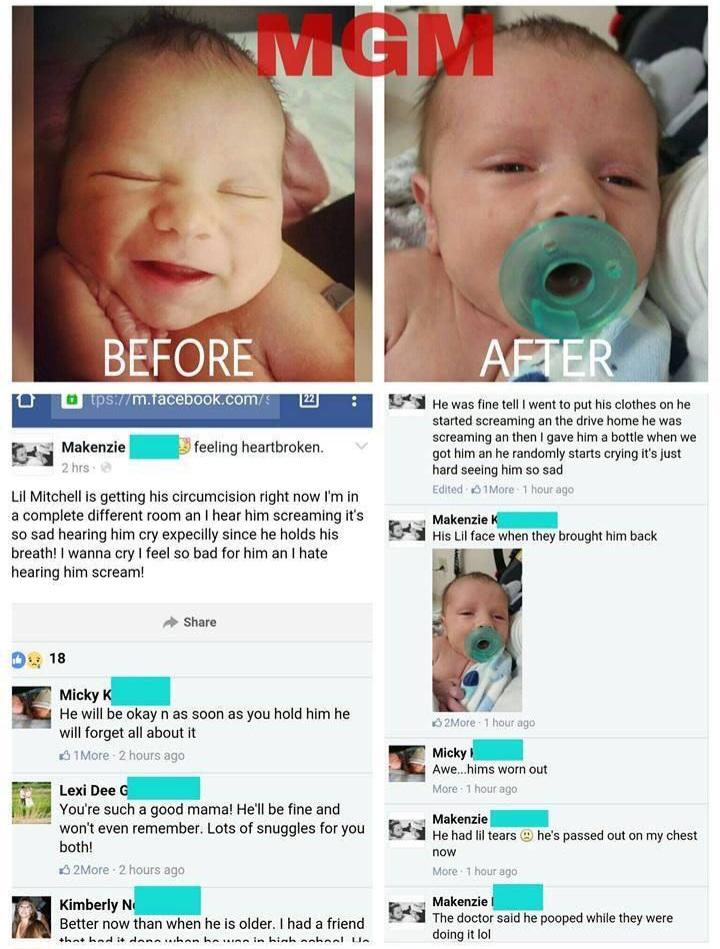Open Micky's name on the first comment
720x949 pixels.
point(85,694)
